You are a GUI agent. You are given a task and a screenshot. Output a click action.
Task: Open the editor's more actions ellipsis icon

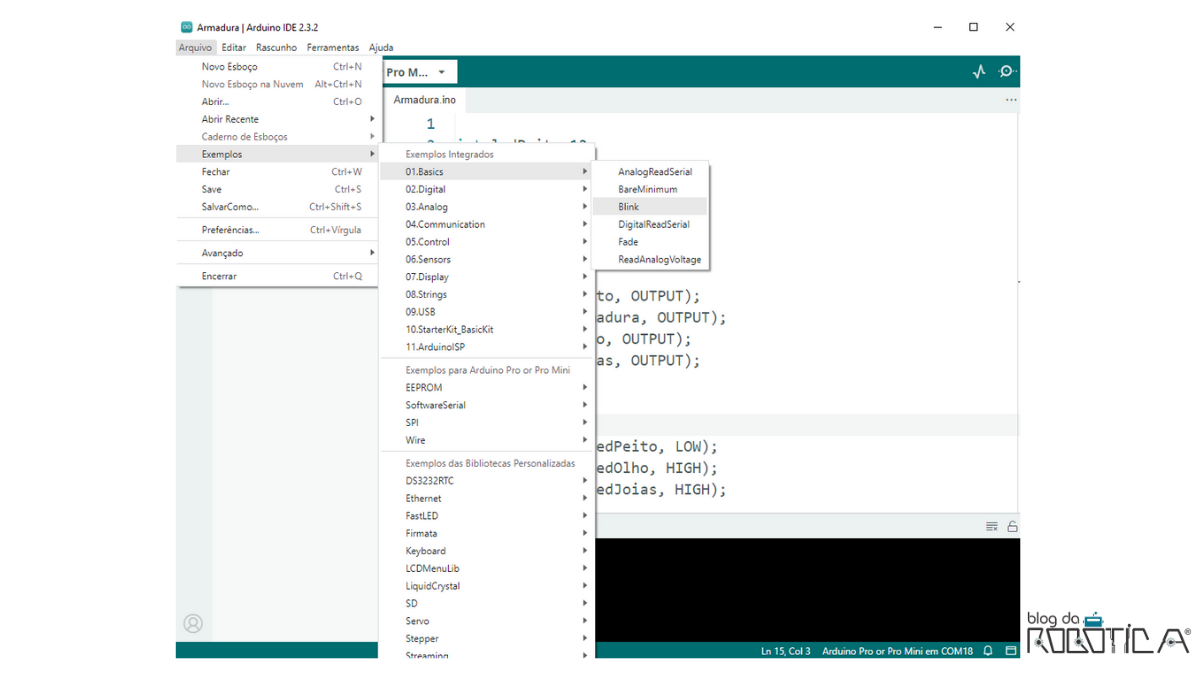[x=1010, y=100]
